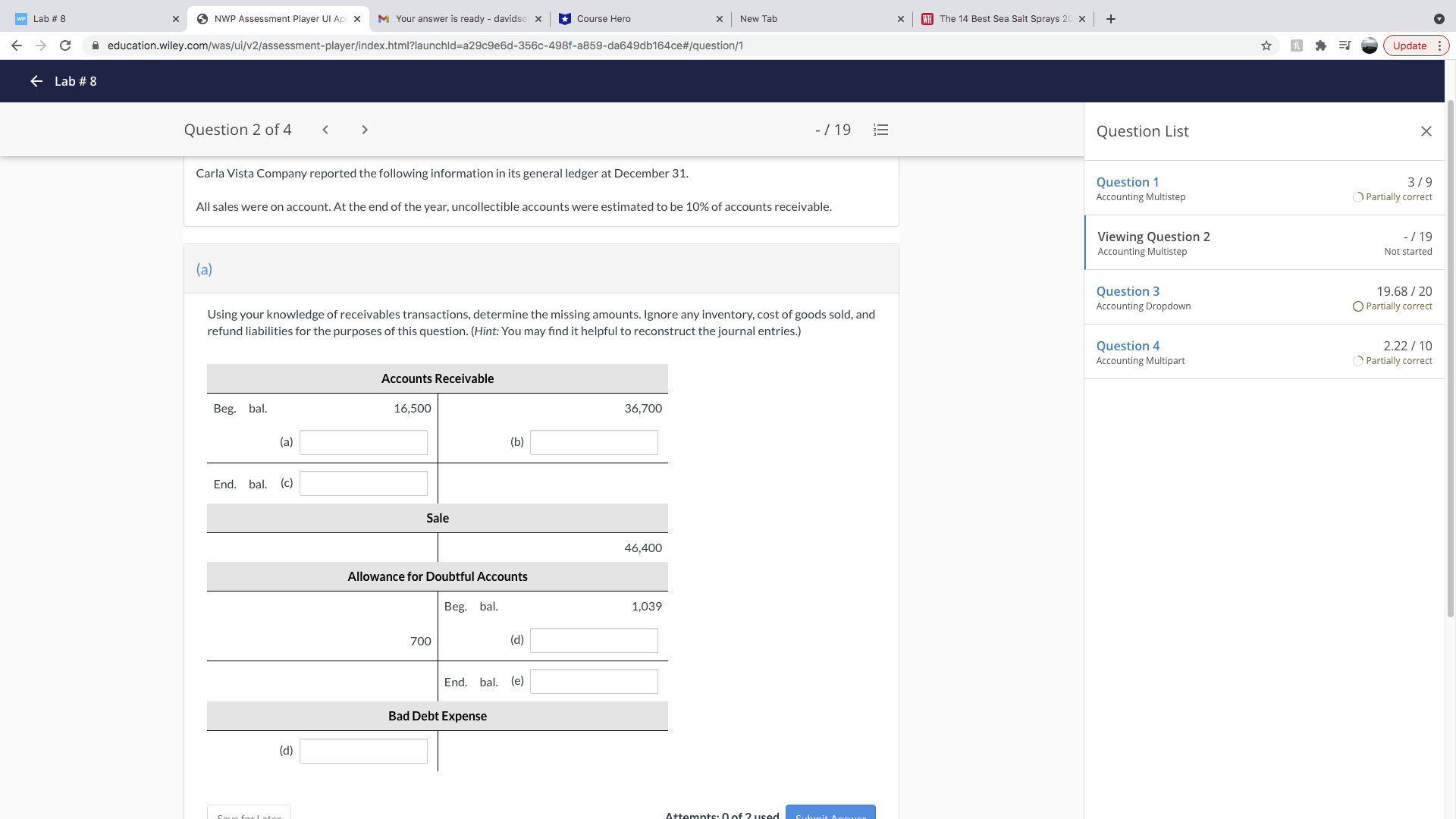Go back using the left chevron arrow
Image resolution: width=1456 pixels, height=819 pixels.
click(325, 130)
